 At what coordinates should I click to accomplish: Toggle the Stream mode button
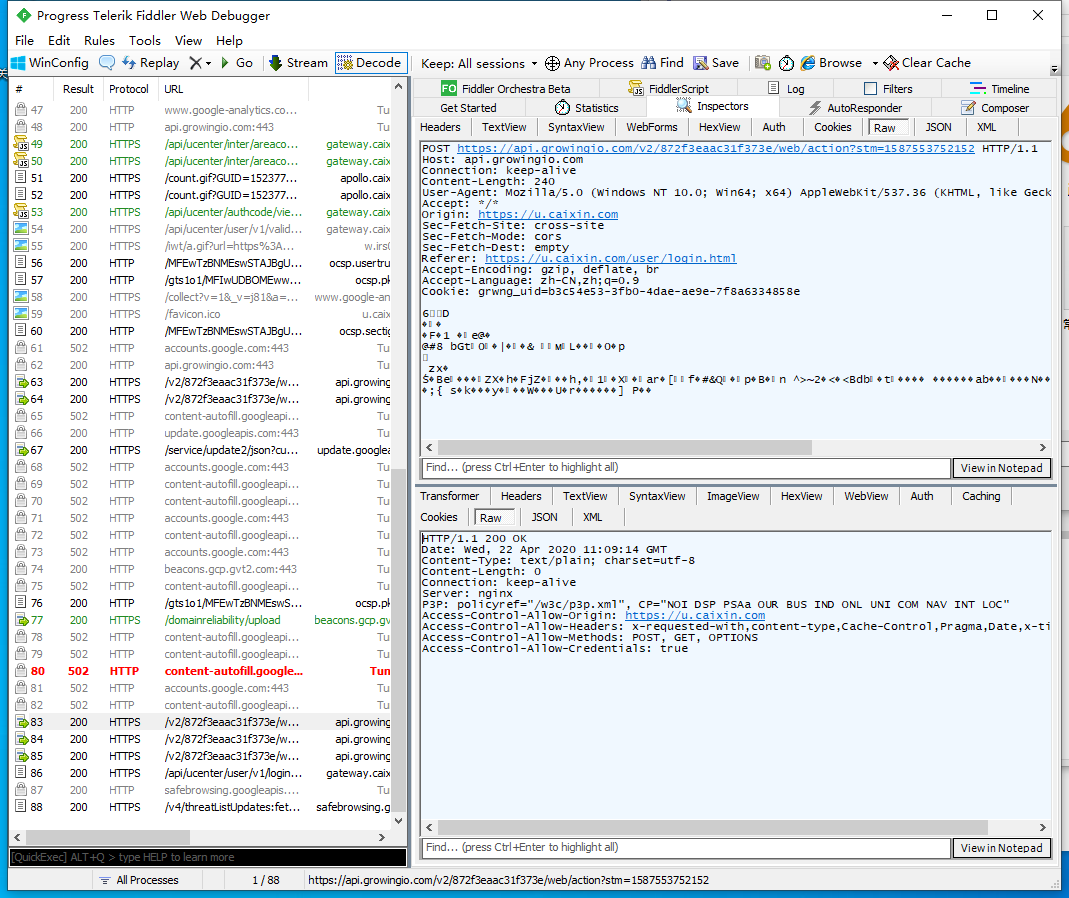tap(298, 63)
